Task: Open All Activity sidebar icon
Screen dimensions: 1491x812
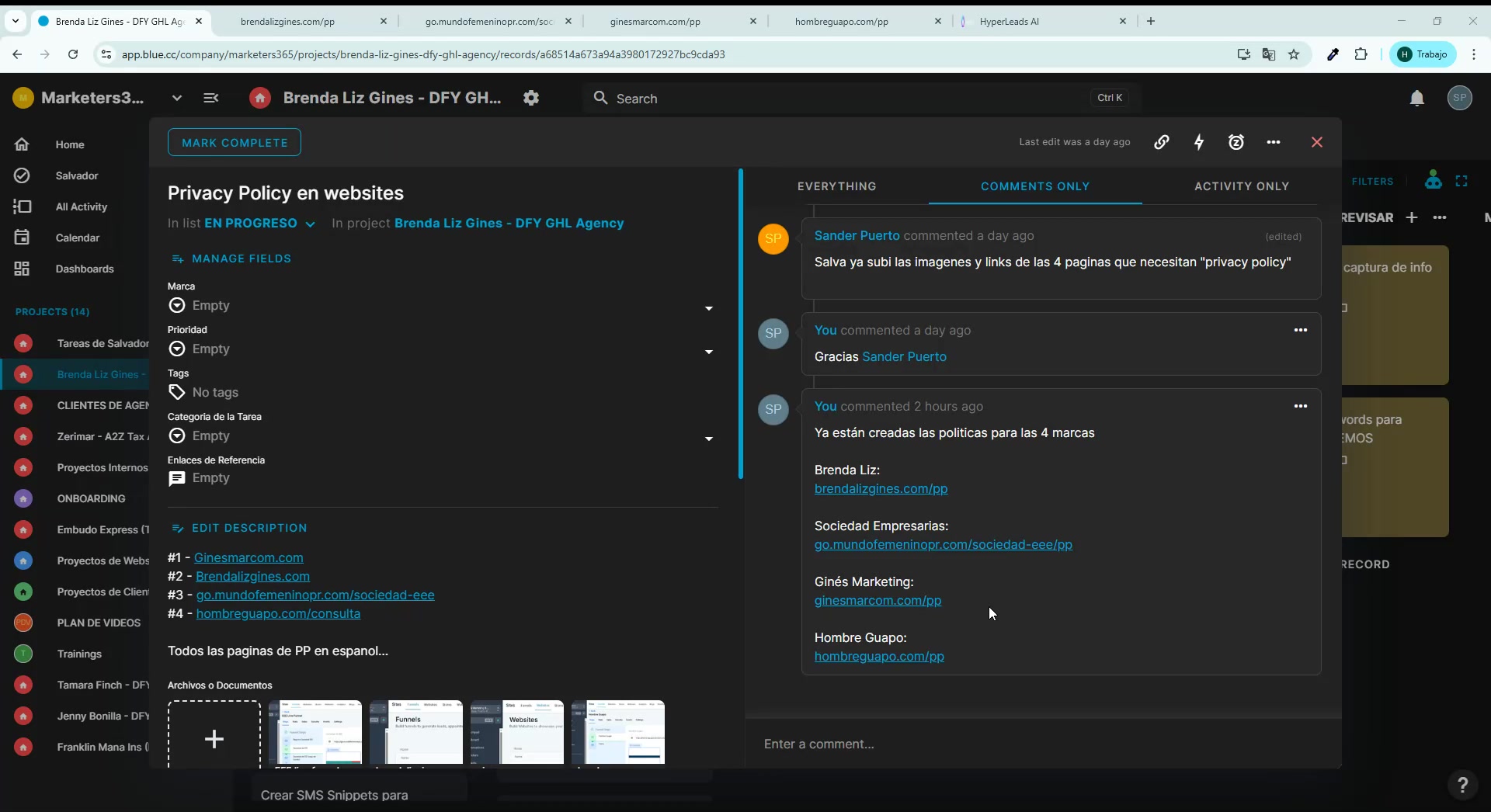Action: (22, 206)
